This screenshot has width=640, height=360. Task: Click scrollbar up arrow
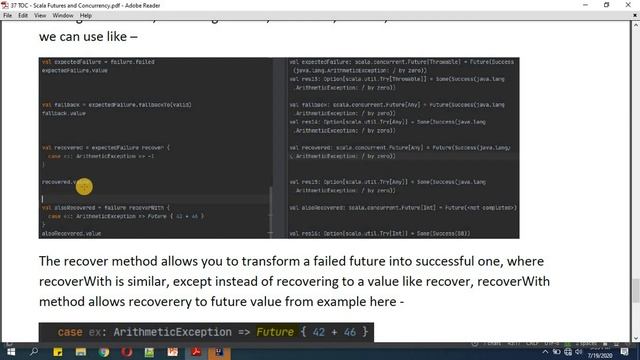[x=636, y=25]
